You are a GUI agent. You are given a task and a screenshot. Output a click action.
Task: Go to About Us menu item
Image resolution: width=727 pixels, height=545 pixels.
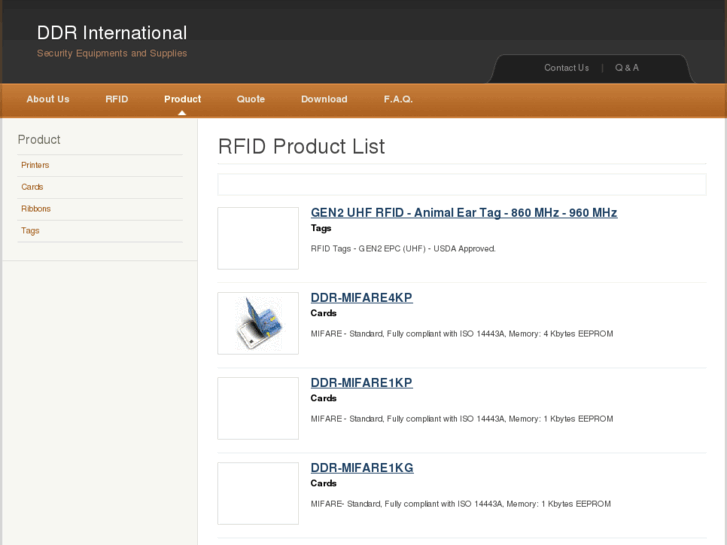coord(48,99)
